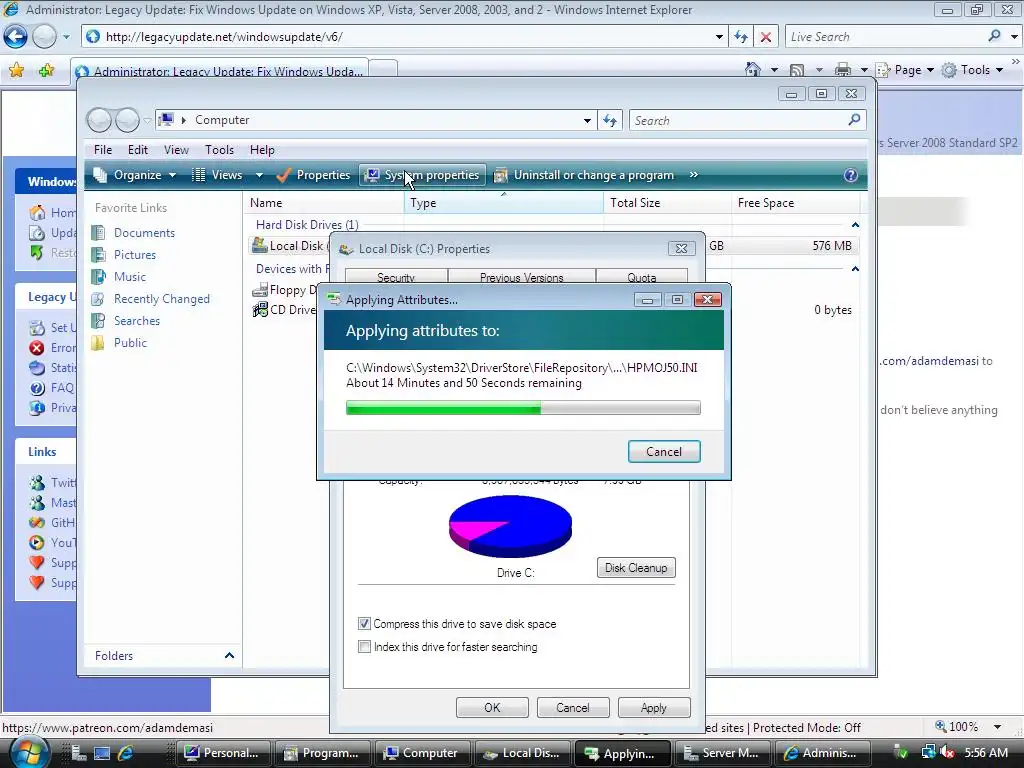Open the Help menu in Computer window
The height and width of the screenshot is (768, 1024).
[262, 150]
